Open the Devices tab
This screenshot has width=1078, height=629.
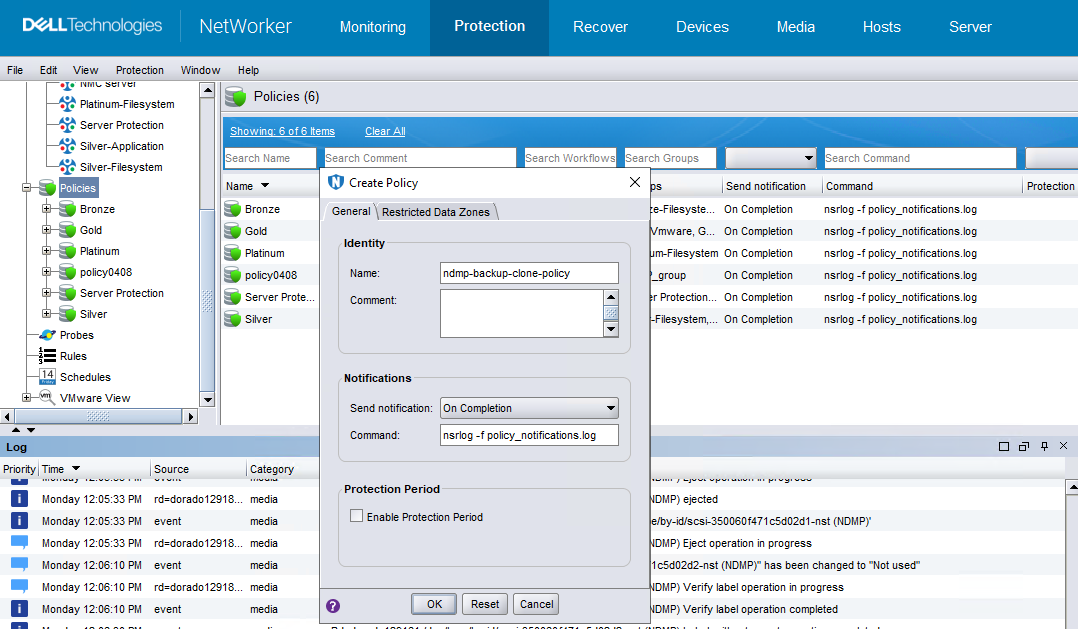pos(702,27)
